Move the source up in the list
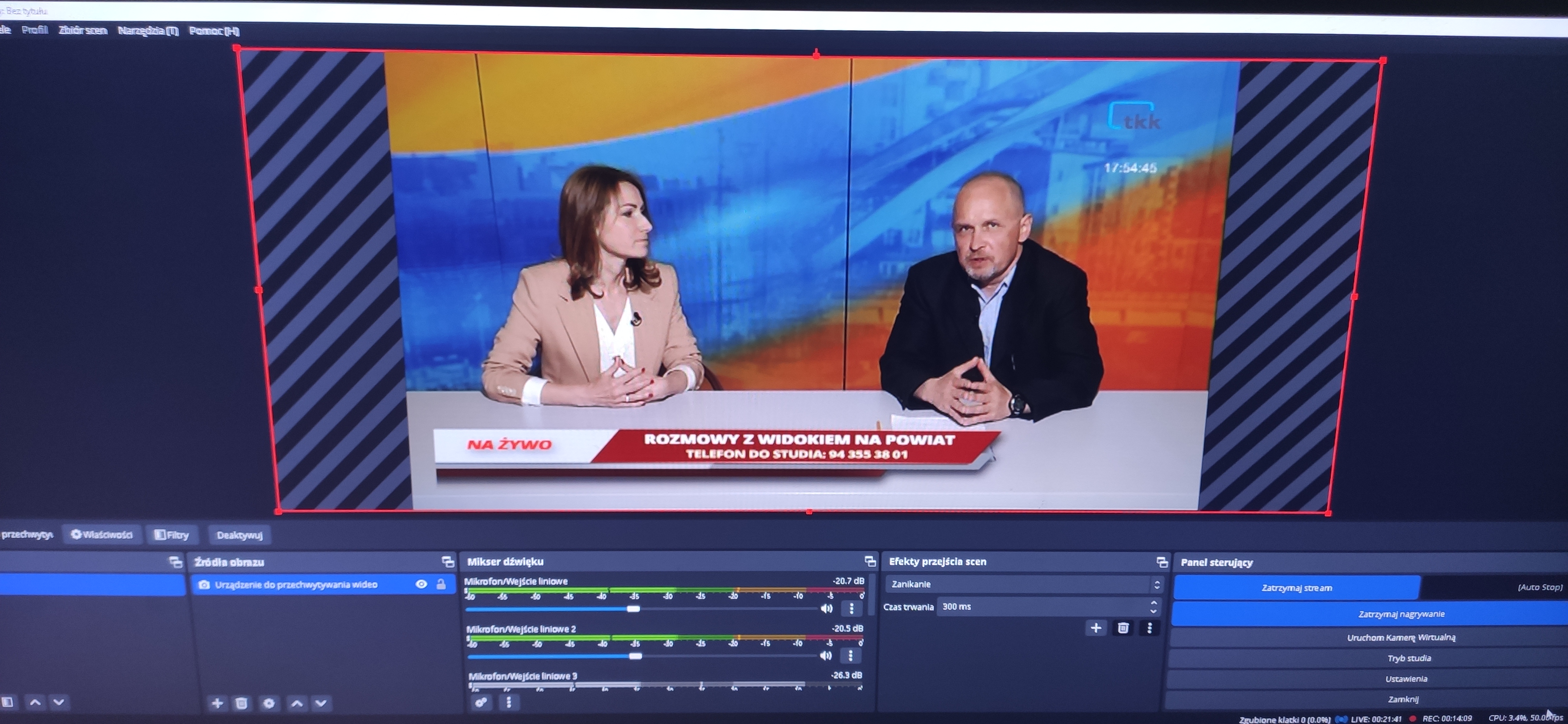This screenshot has width=1568, height=724. tap(296, 703)
